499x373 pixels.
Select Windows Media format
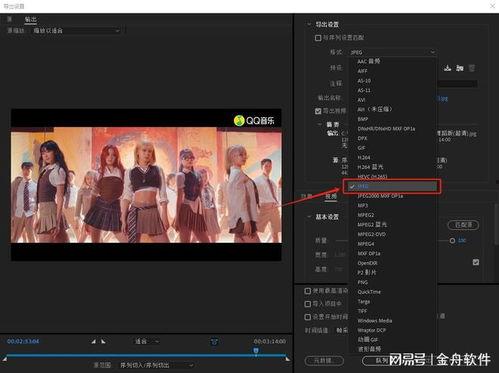point(375,321)
